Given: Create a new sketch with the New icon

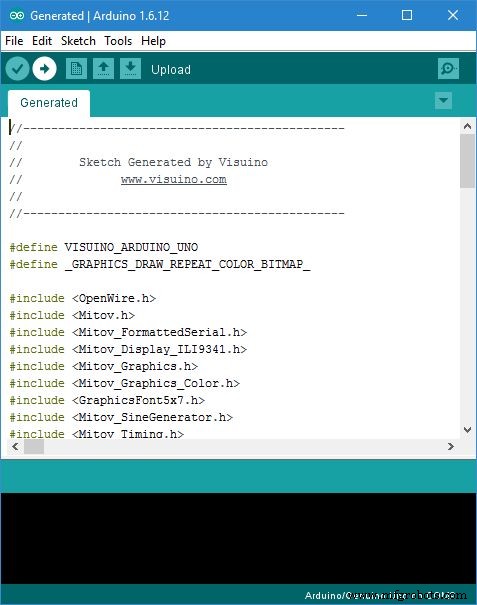Looking at the screenshot, I should point(76,69).
